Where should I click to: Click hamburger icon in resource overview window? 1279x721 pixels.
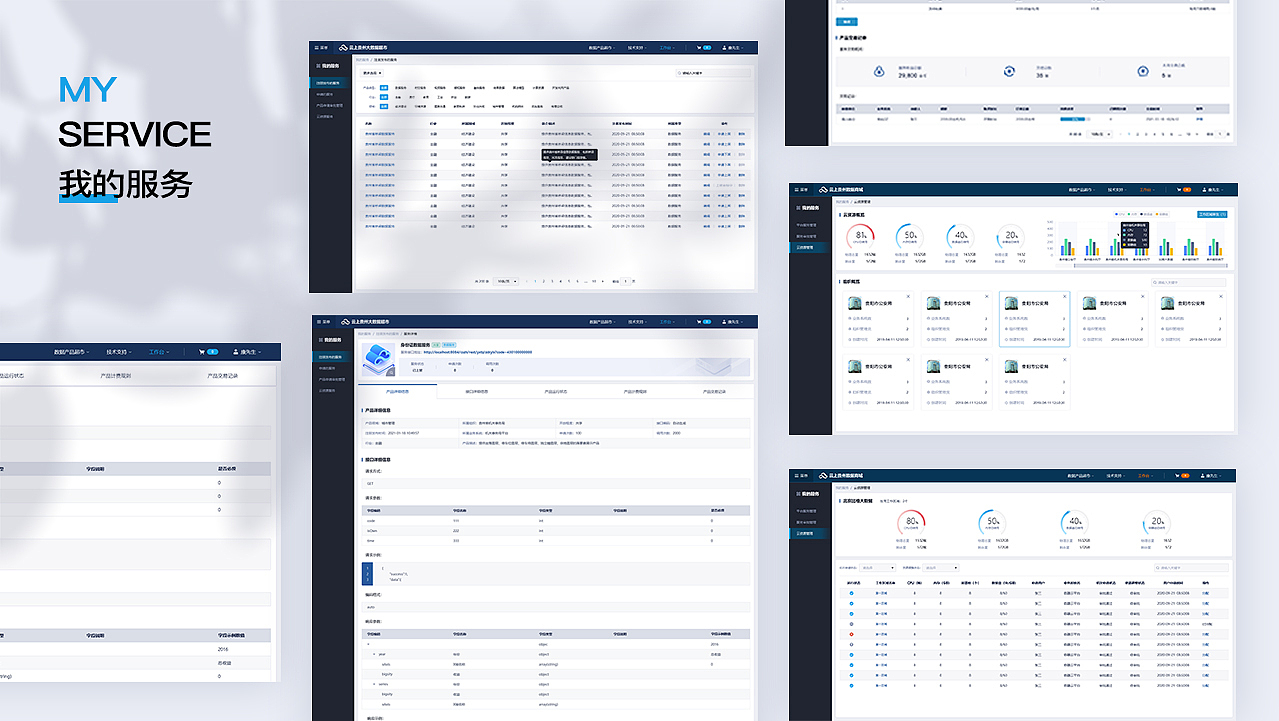pyautogui.click(x=797, y=189)
